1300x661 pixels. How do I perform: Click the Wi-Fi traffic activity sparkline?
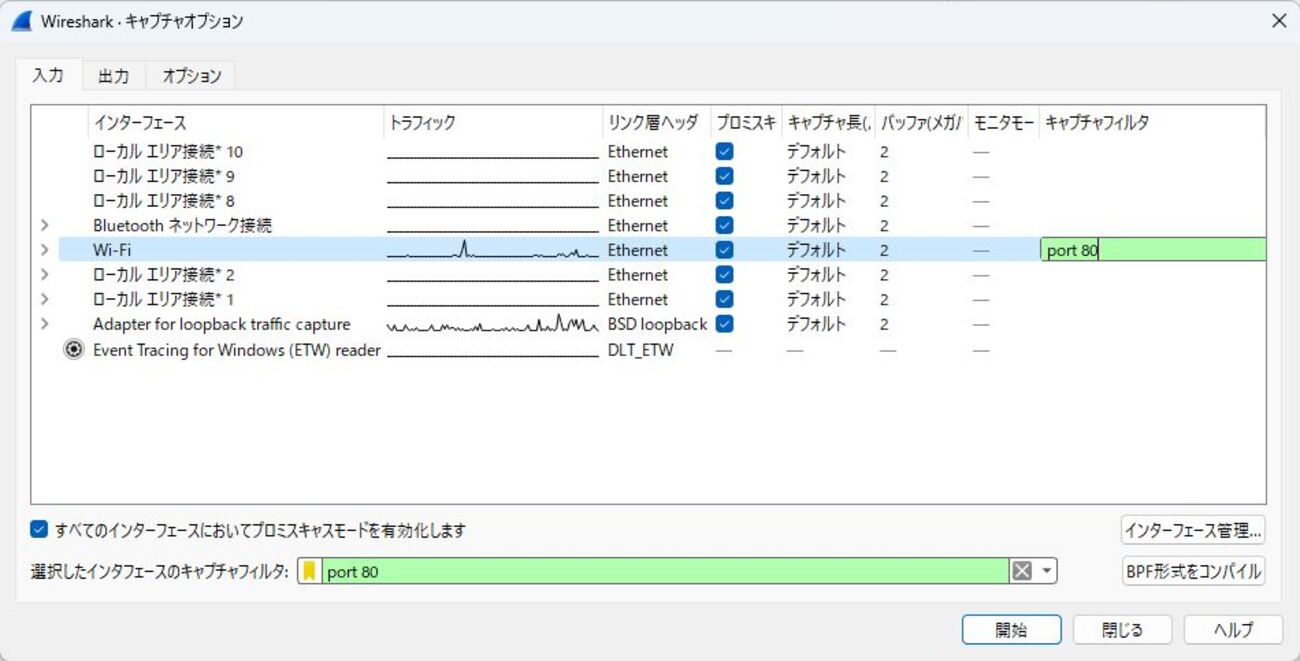click(490, 249)
